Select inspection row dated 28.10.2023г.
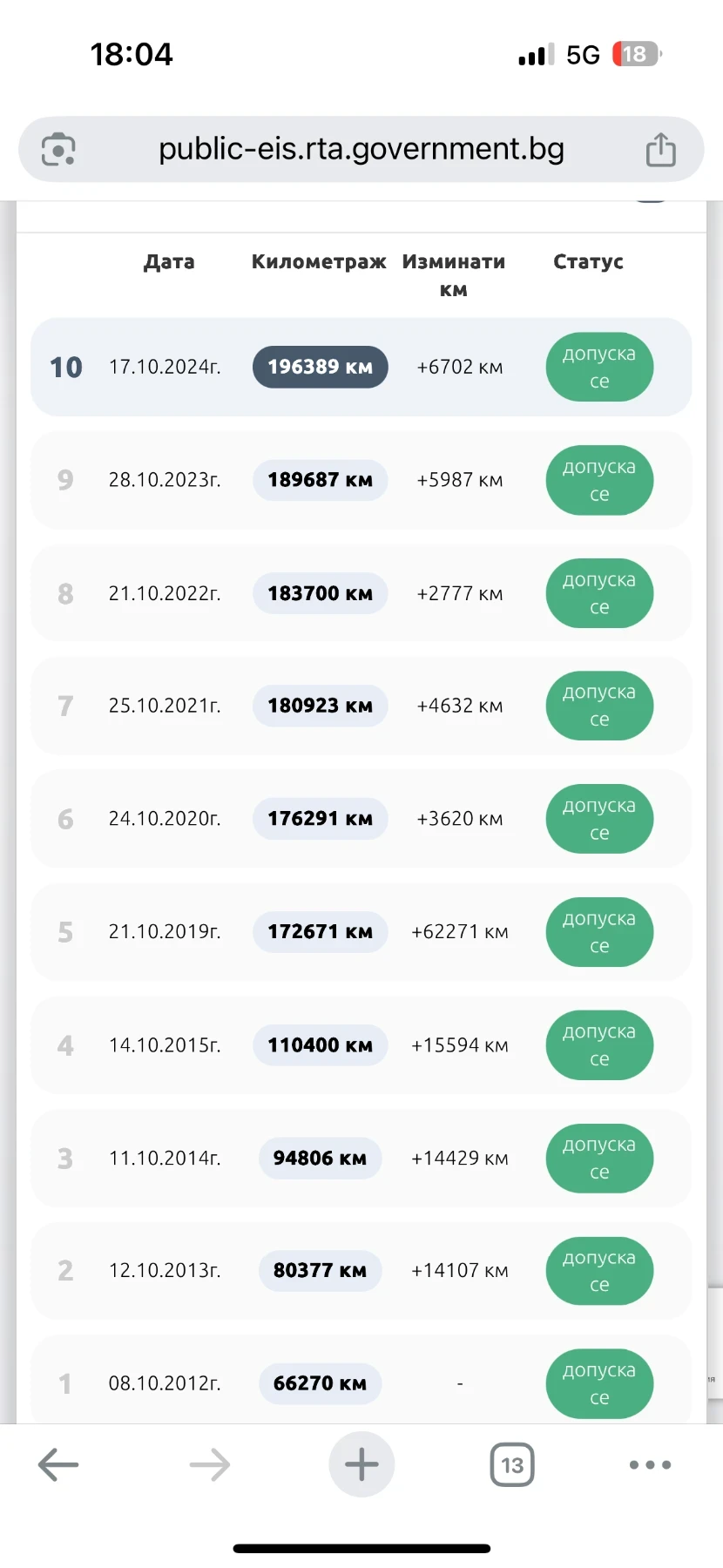Viewport: 723px width, 1568px height. (165, 480)
